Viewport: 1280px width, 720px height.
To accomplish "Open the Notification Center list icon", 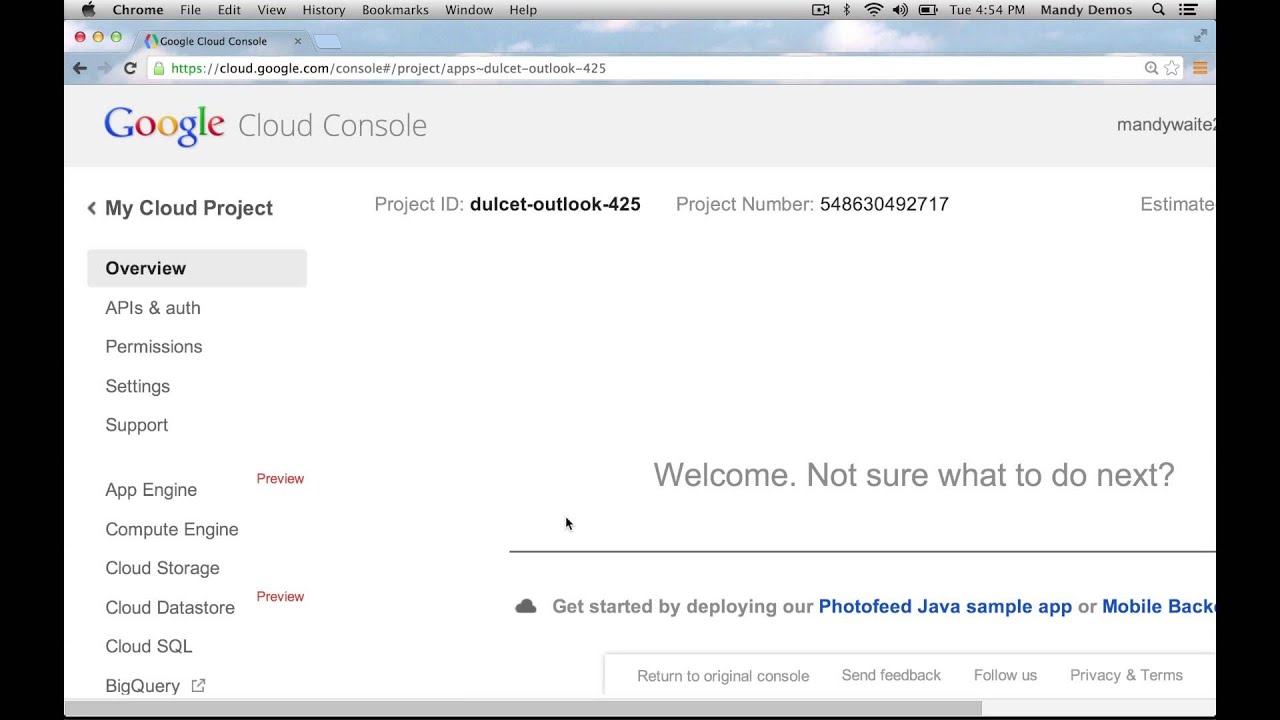I will 1188,10.
